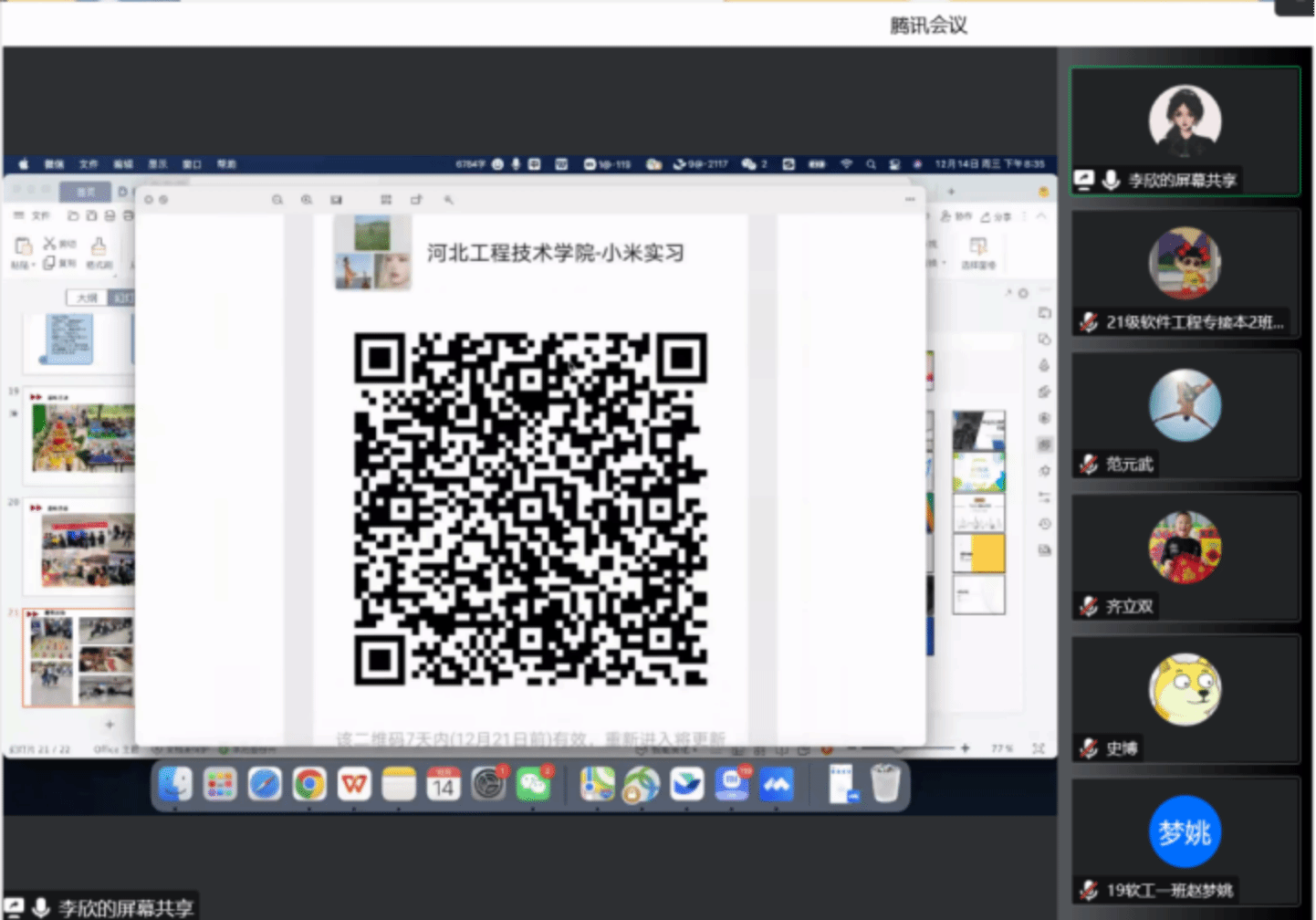Open Safari browser in the dock
This screenshot has height=920, width=1316.
tap(265, 784)
